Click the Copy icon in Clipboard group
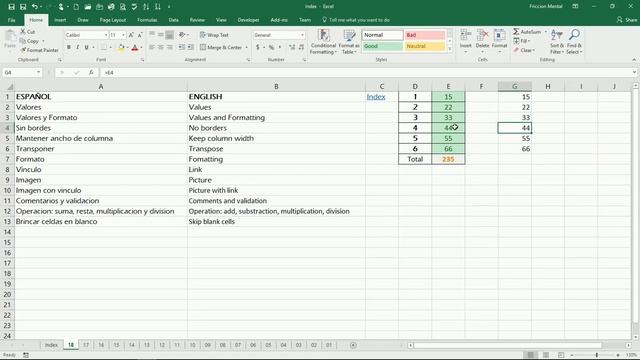Screen dimensions: 640x360 [x=23, y=41]
